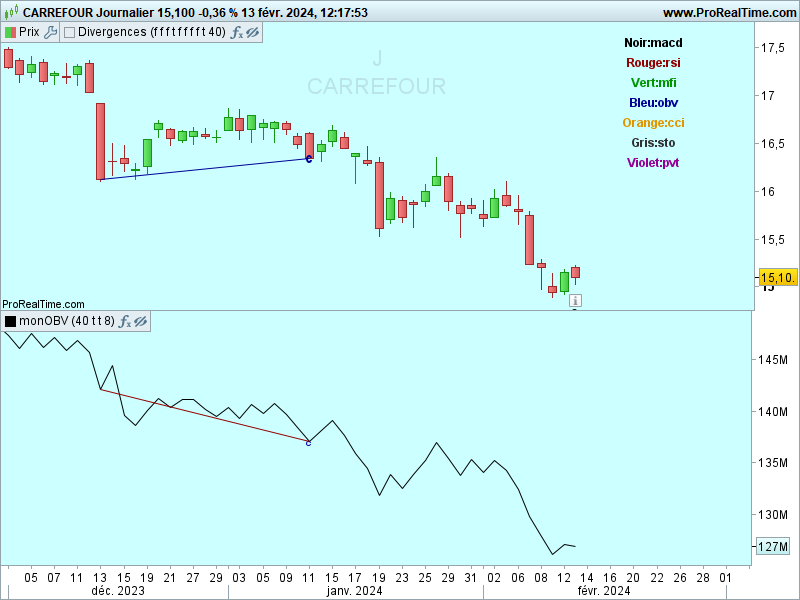The height and width of the screenshot is (600, 800).
Task: Click the Divergences (f f f t f f f f t 40) label
Action: pyautogui.click(x=152, y=32)
